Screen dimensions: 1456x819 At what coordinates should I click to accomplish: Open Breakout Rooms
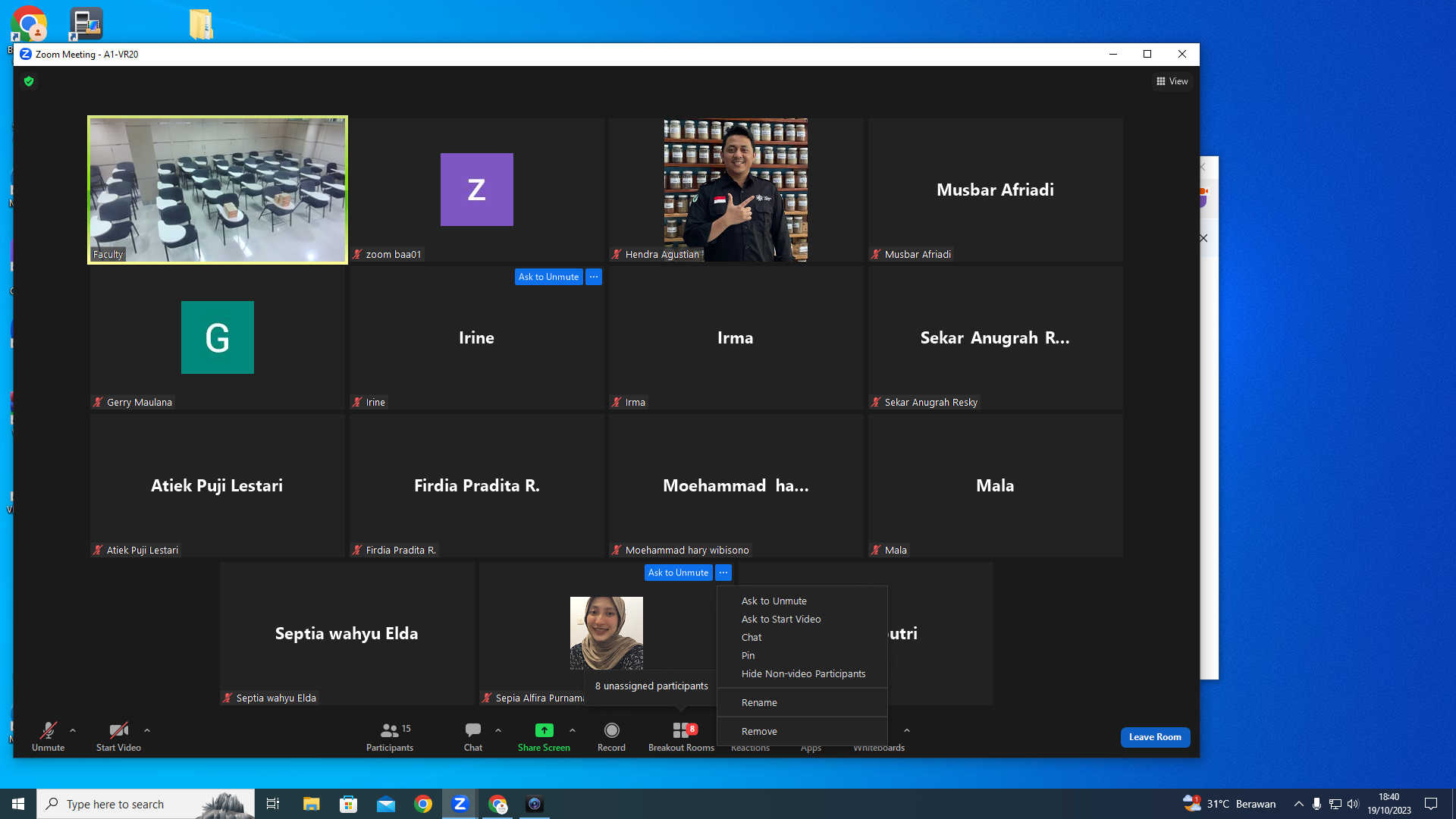pos(681,736)
